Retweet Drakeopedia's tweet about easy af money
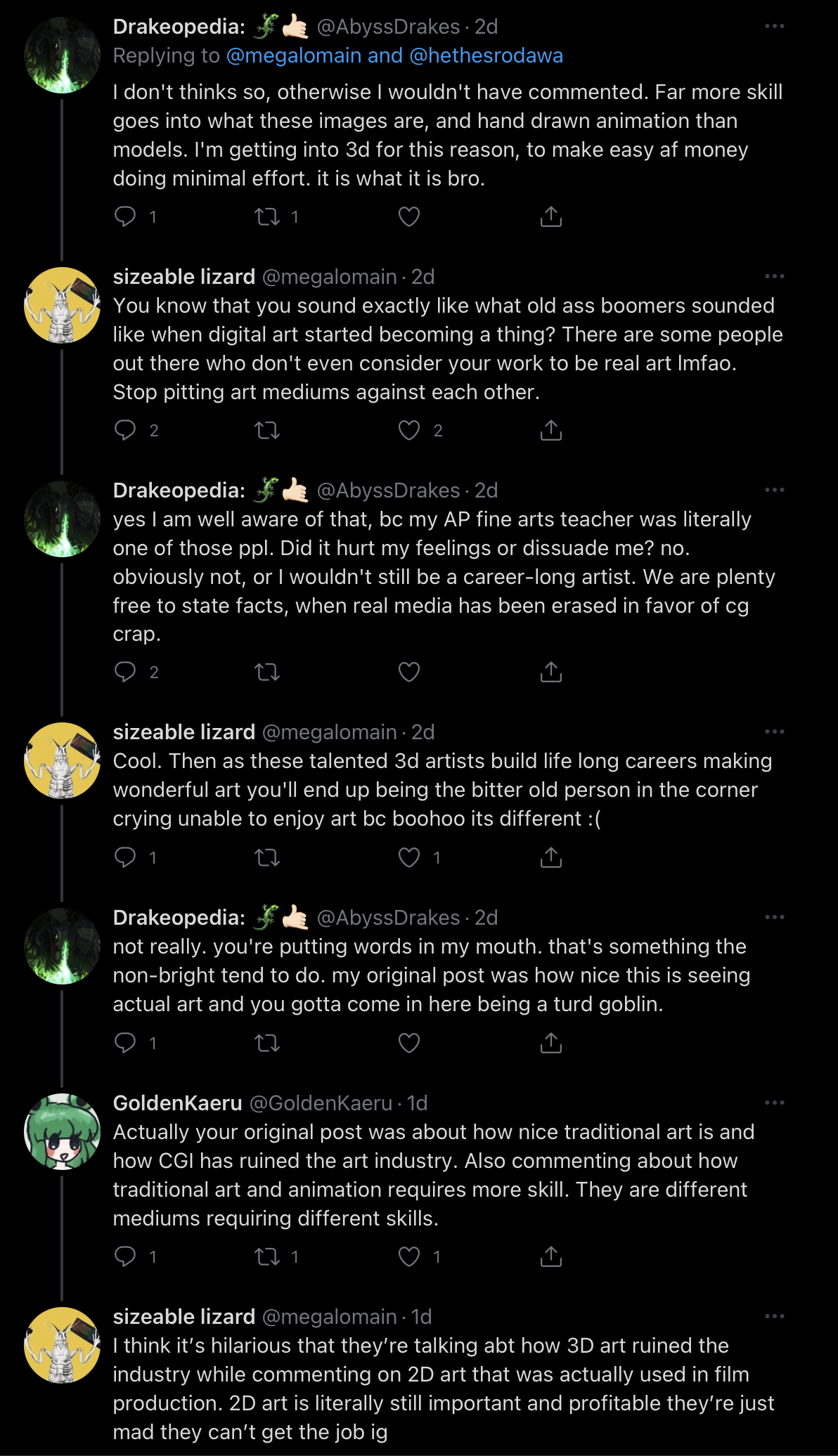 (x=267, y=216)
